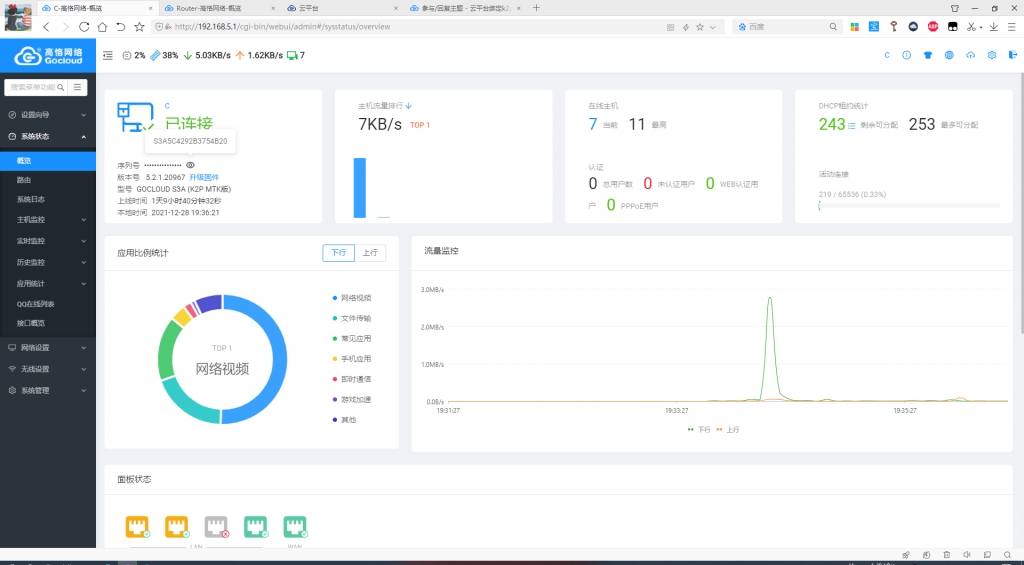
Task: Click the gray disconnected LAN port icon
Action: pyautogui.click(x=216, y=526)
